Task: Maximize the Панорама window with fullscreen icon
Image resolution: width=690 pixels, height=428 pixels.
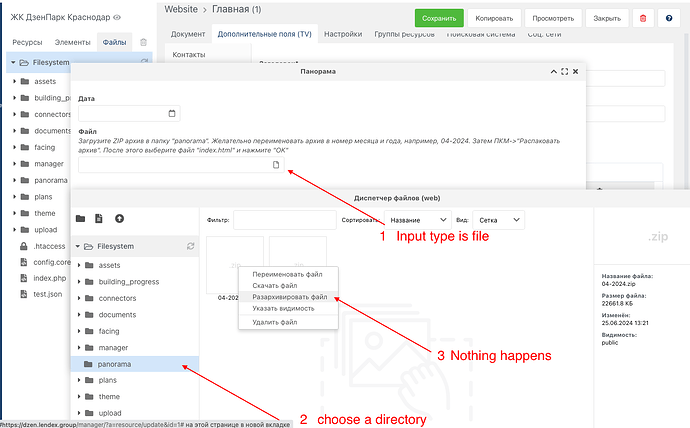Action: point(565,71)
